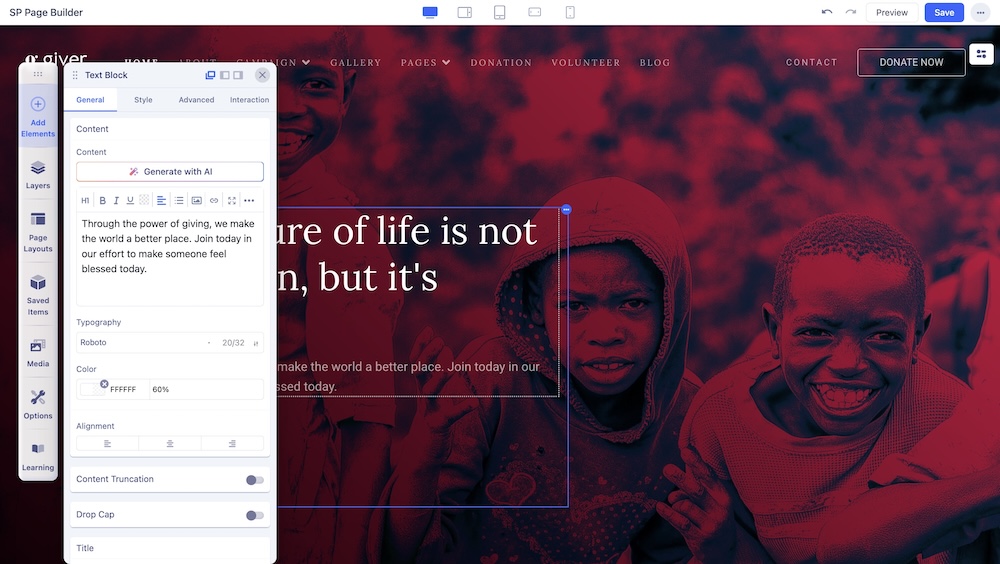Switch to laptop device view
Screen dimensions: 1000x564
pos(464,12)
